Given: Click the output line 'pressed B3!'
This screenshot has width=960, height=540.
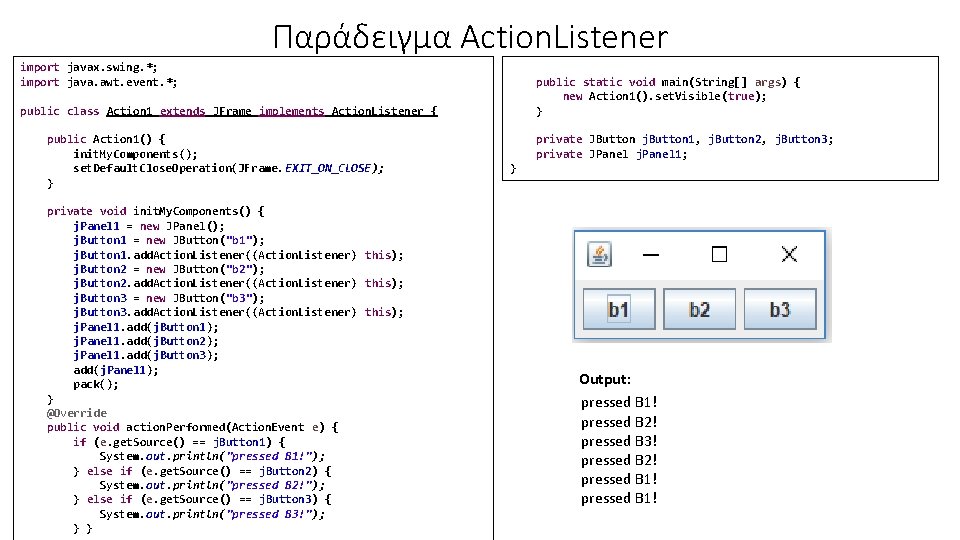Looking at the screenshot, I should click(619, 441).
